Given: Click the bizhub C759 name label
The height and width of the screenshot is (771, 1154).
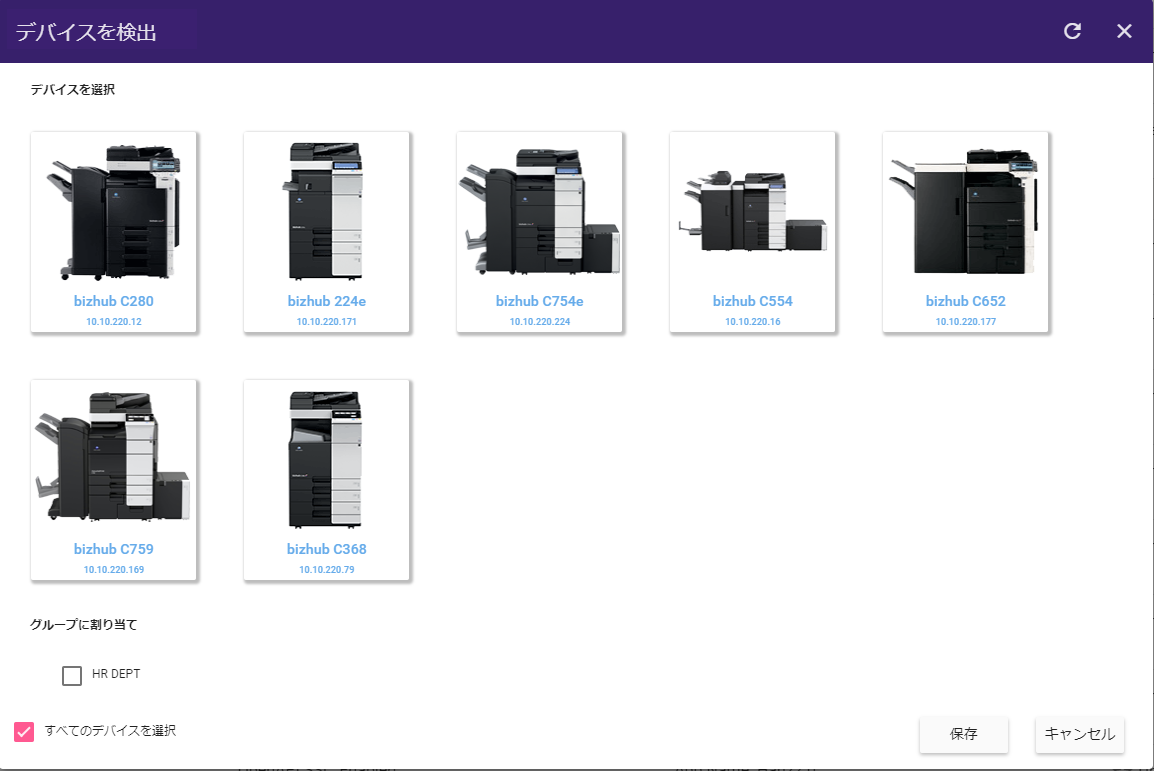Looking at the screenshot, I should (113, 549).
